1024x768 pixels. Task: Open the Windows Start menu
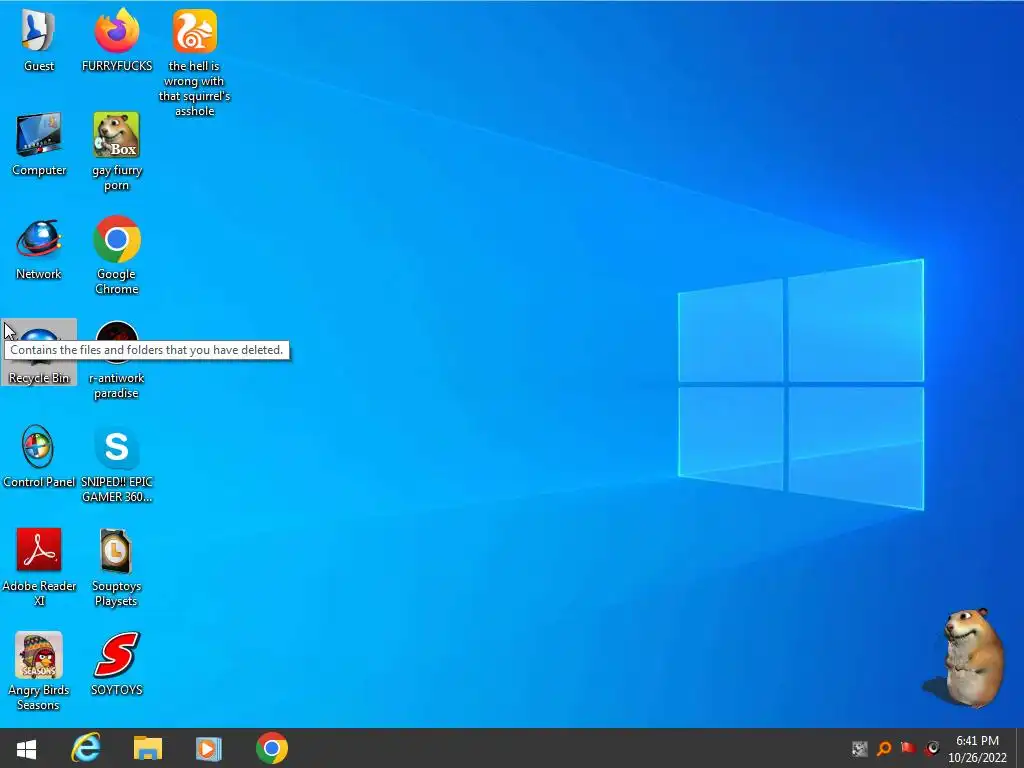tap(26, 748)
